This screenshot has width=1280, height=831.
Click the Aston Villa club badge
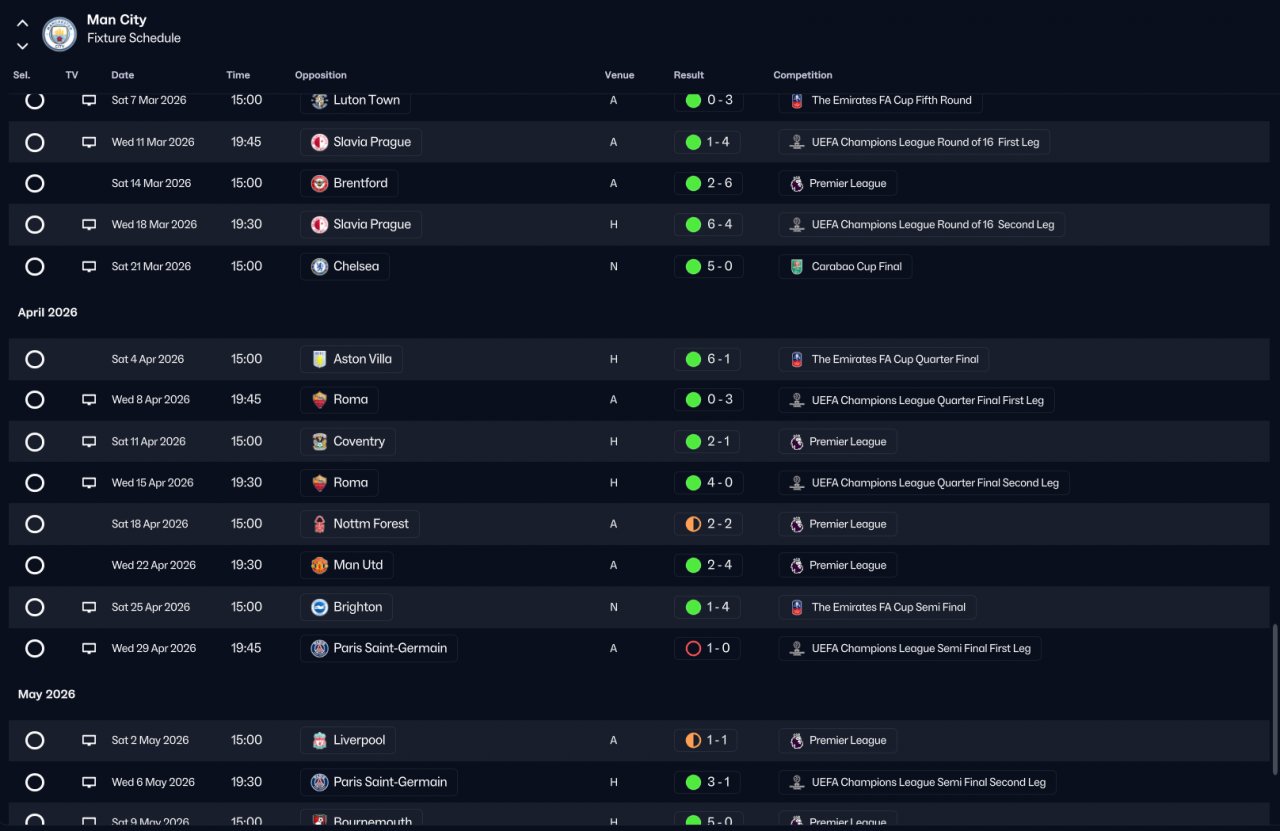click(x=319, y=359)
